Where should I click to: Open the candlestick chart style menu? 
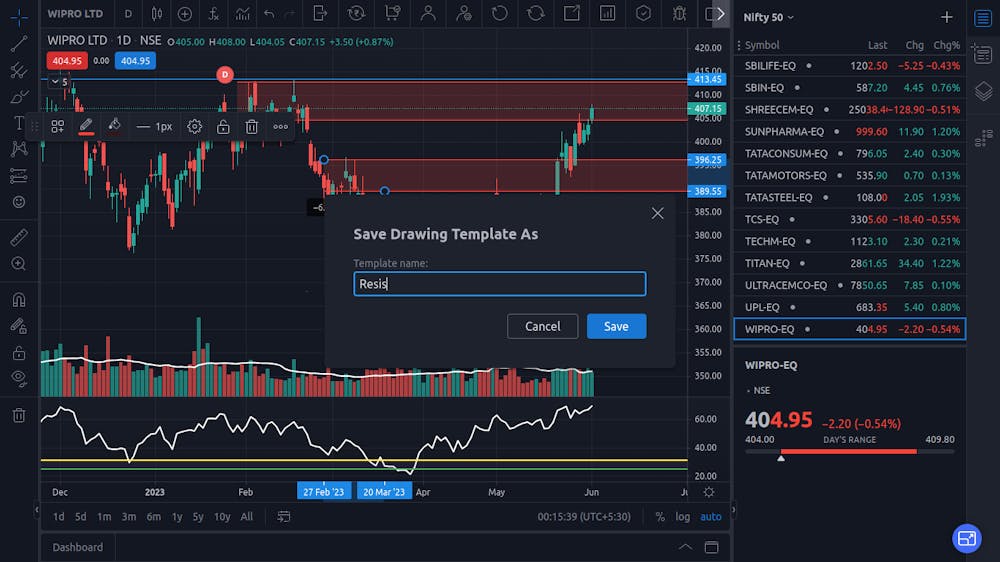[x=156, y=13]
